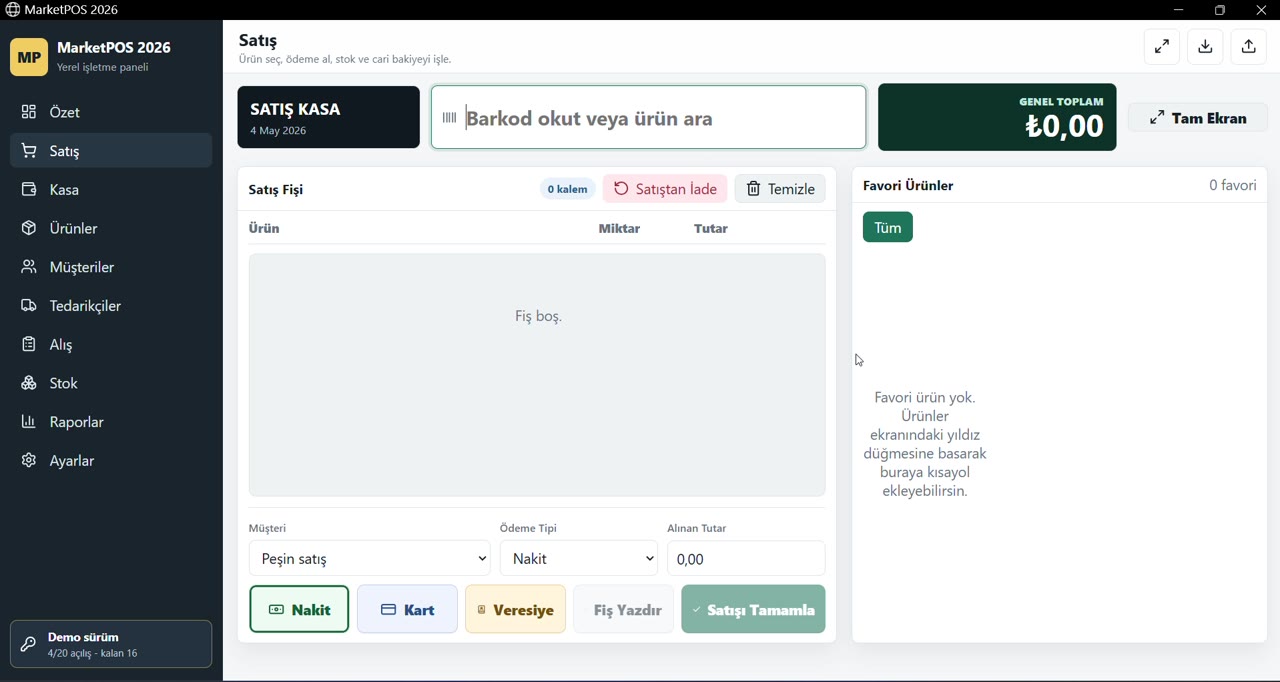
Task: Click the MP logo badge
Action: [x=29, y=57]
